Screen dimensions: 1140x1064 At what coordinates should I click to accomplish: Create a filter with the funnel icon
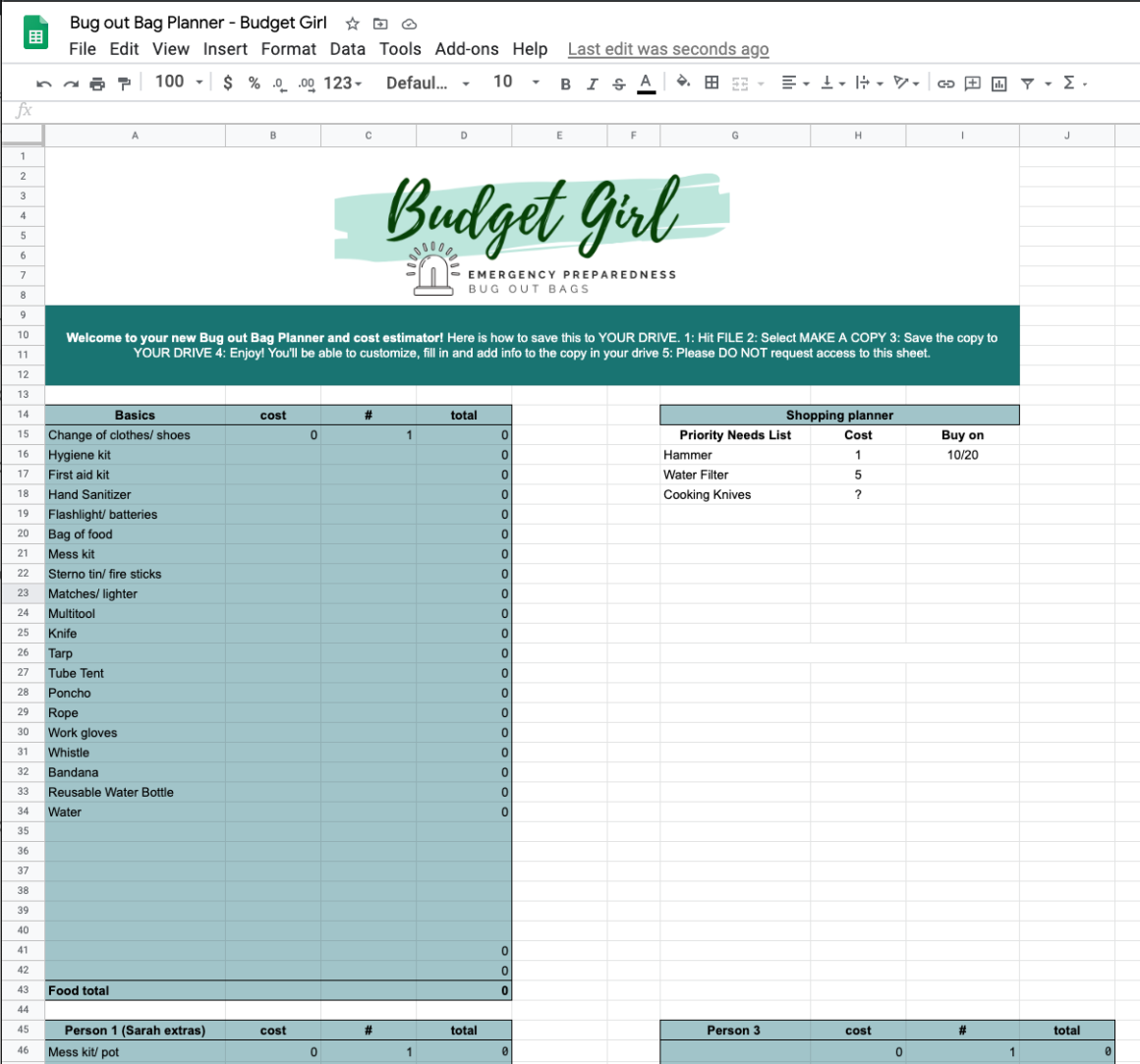pyautogui.click(x=1027, y=84)
